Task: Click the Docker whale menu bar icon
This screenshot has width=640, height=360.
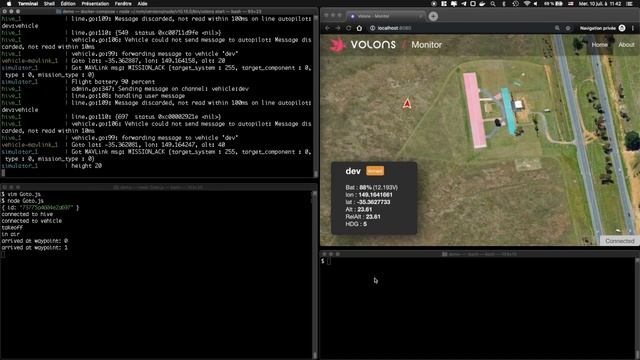Action: click(482, 4)
